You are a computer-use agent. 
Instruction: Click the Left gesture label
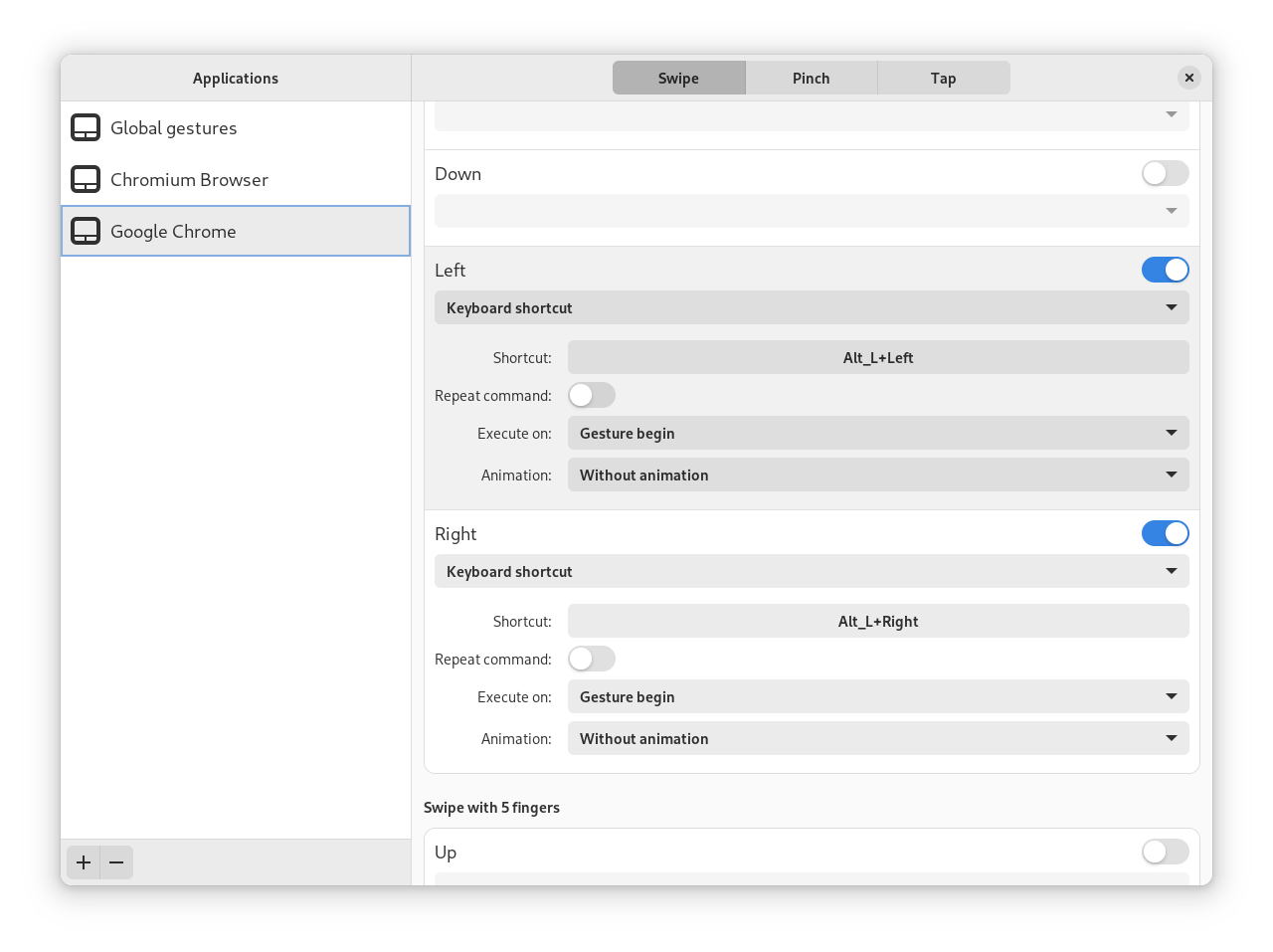(x=450, y=271)
